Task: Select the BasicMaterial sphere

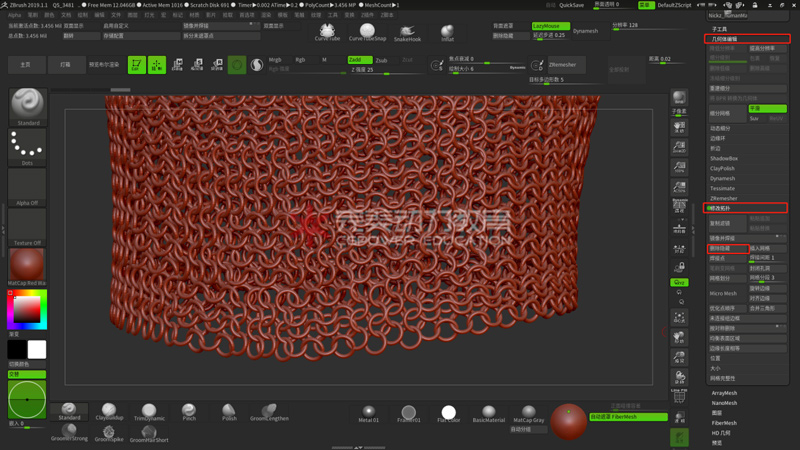Action: tap(489, 413)
